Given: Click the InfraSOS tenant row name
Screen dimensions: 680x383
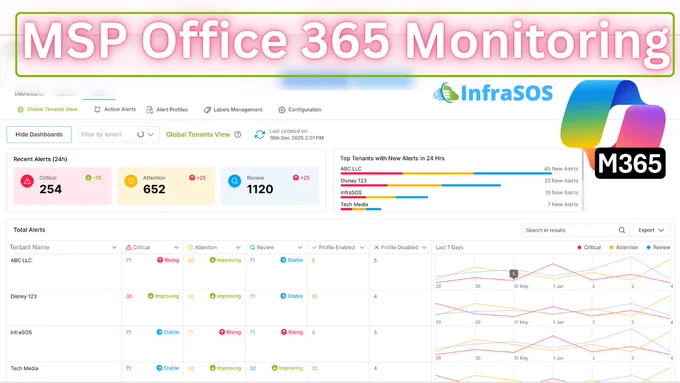Looking at the screenshot, I should click(x=21, y=332).
